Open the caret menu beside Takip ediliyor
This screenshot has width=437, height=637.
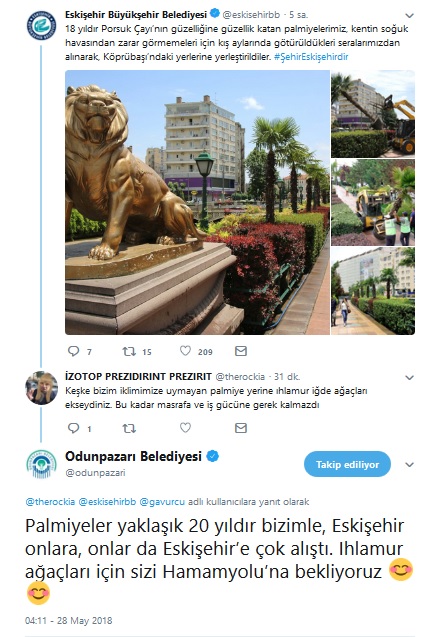pos(409,464)
